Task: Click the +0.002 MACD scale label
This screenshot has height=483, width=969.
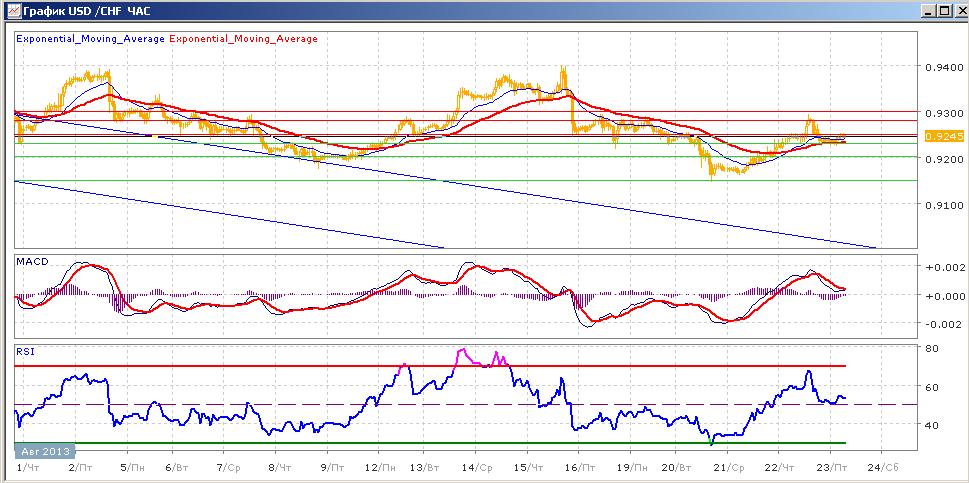Action: [x=943, y=267]
